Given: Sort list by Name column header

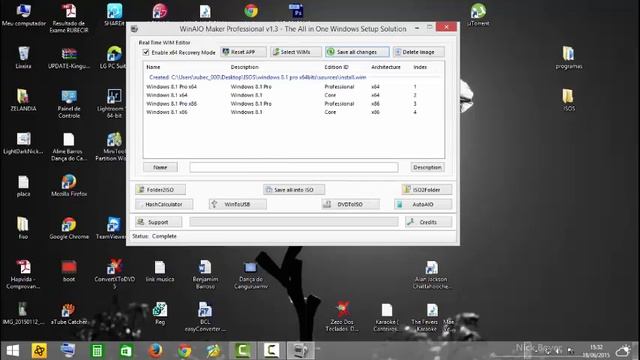Looking at the screenshot, I should pos(153,67).
